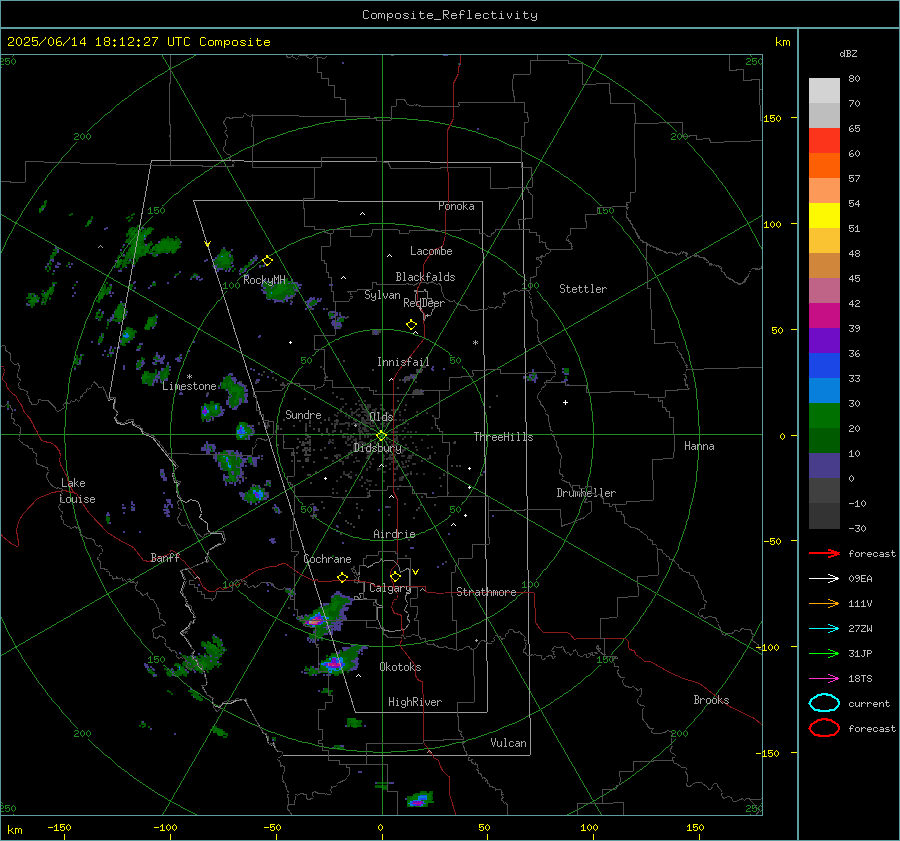
Task: Click the yellow radar-center diamond at Didsbury
Action: coord(381,436)
